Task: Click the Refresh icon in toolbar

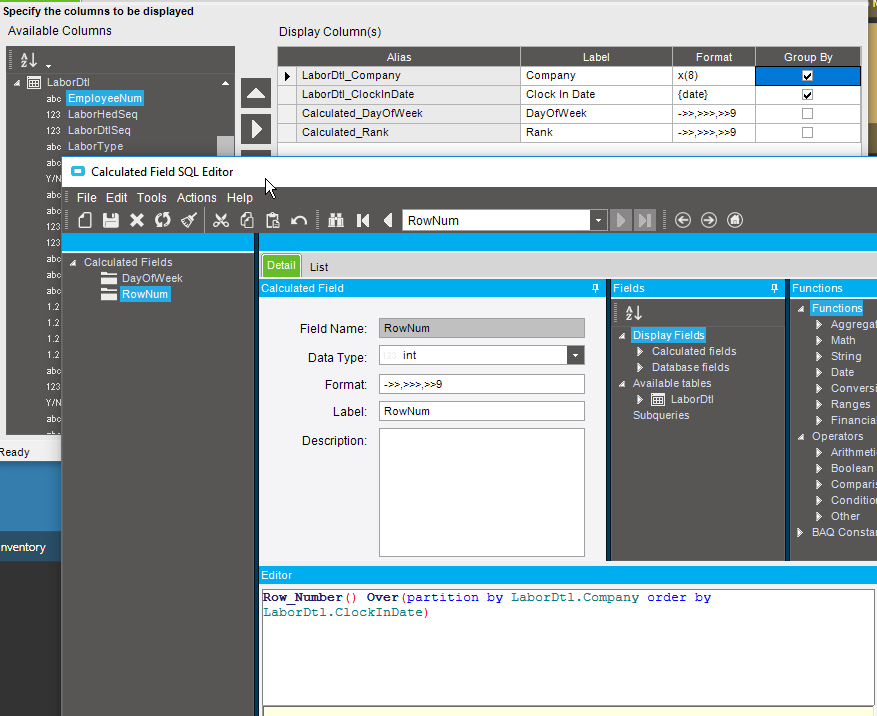Action: click(163, 220)
